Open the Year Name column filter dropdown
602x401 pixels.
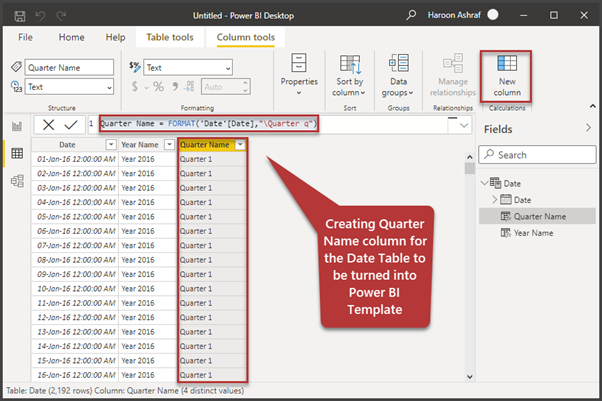click(x=169, y=144)
